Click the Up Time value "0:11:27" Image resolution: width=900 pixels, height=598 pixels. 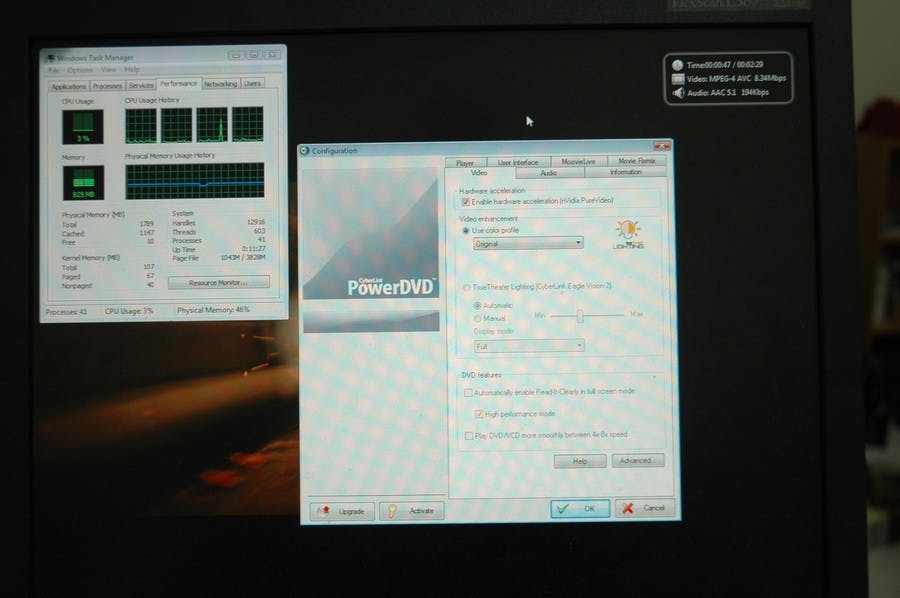(253, 249)
